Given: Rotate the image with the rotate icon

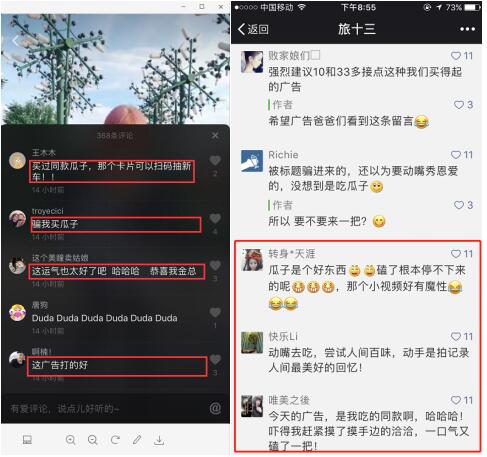Looking at the screenshot, I should point(115,440).
